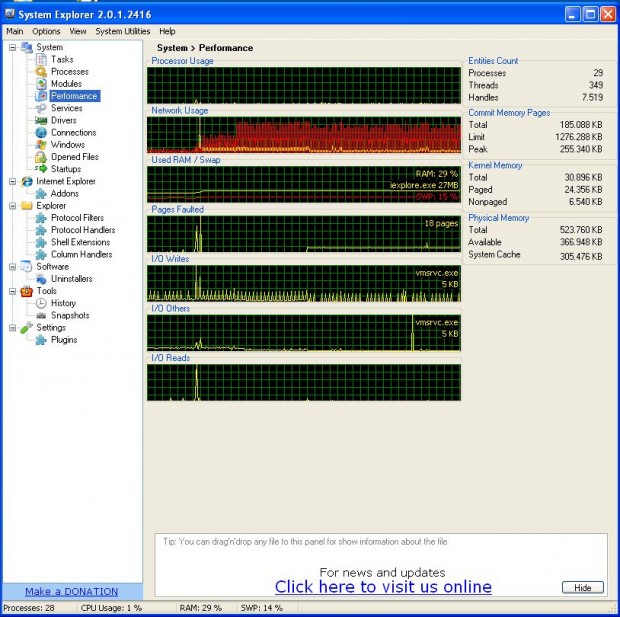
Task: Click the System computer icon in tree
Action: coord(27,47)
